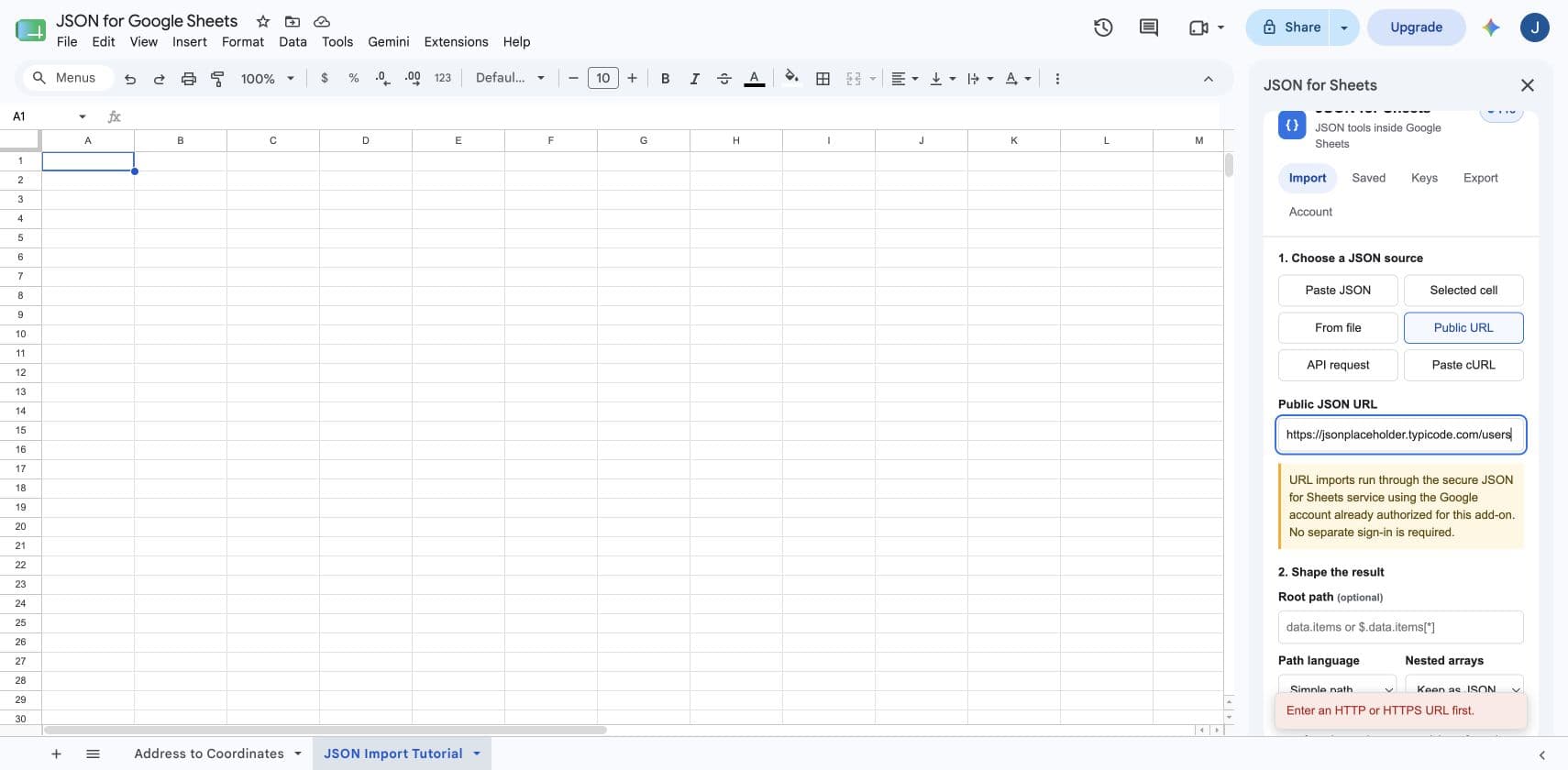Toggle italic formatting

(x=695, y=78)
